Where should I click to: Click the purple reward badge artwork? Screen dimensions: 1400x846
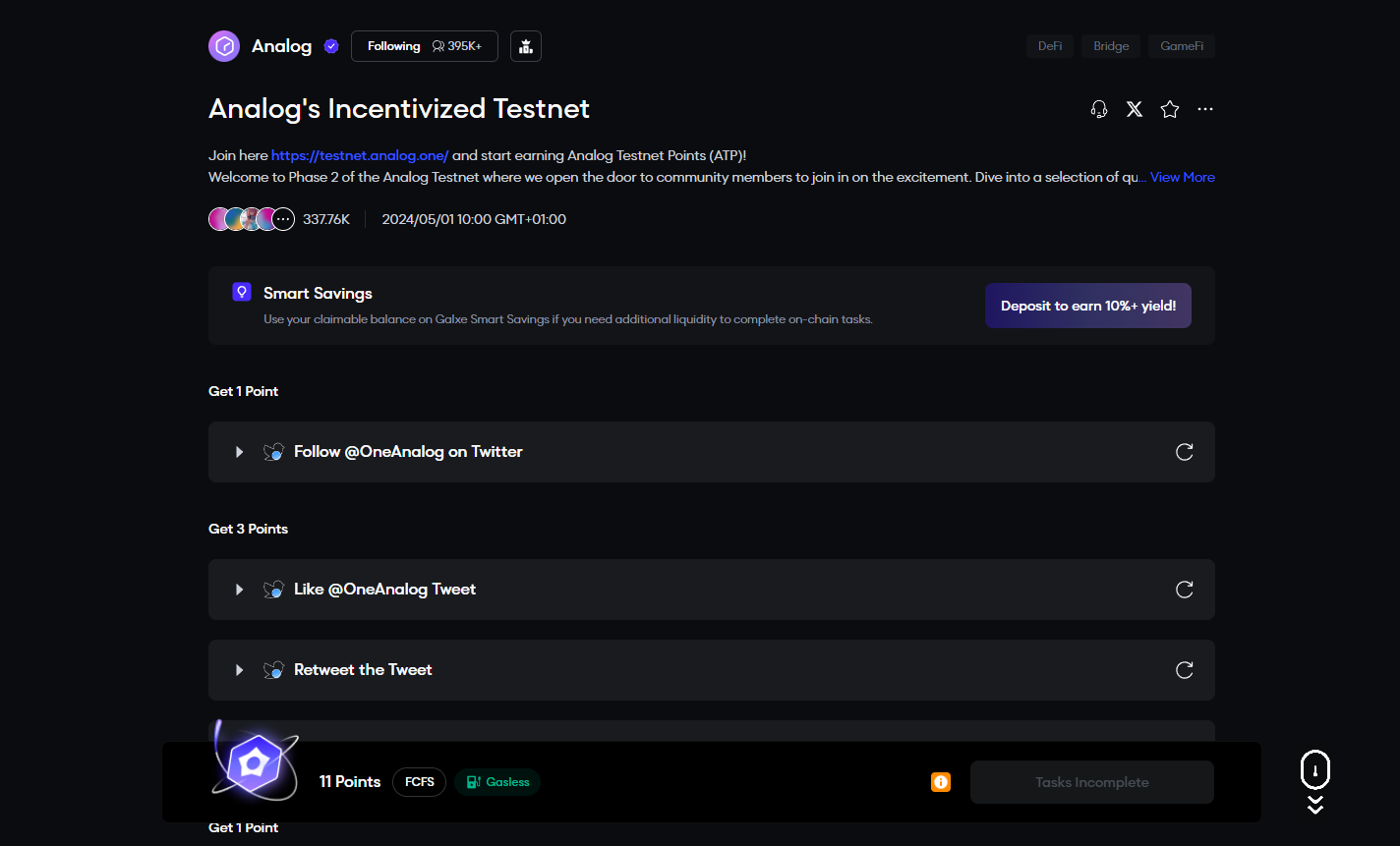coord(255,763)
